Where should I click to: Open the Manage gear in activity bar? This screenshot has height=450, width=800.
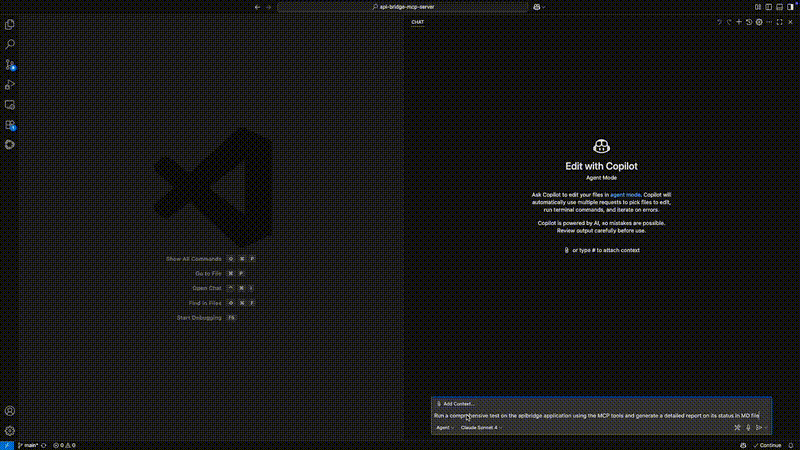tap(10, 431)
